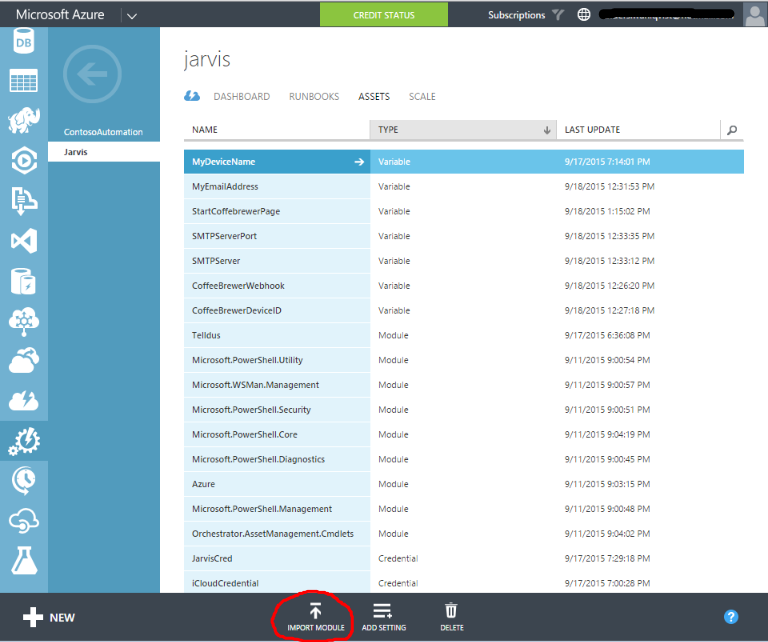Screen dimensions: 768x642
Task: Open the Cache cylinder sidebar icon
Action: [24, 281]
